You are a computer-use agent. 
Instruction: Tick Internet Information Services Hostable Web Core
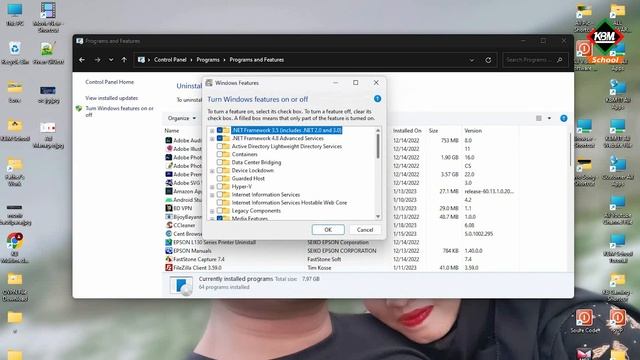[x=220, y=202]
